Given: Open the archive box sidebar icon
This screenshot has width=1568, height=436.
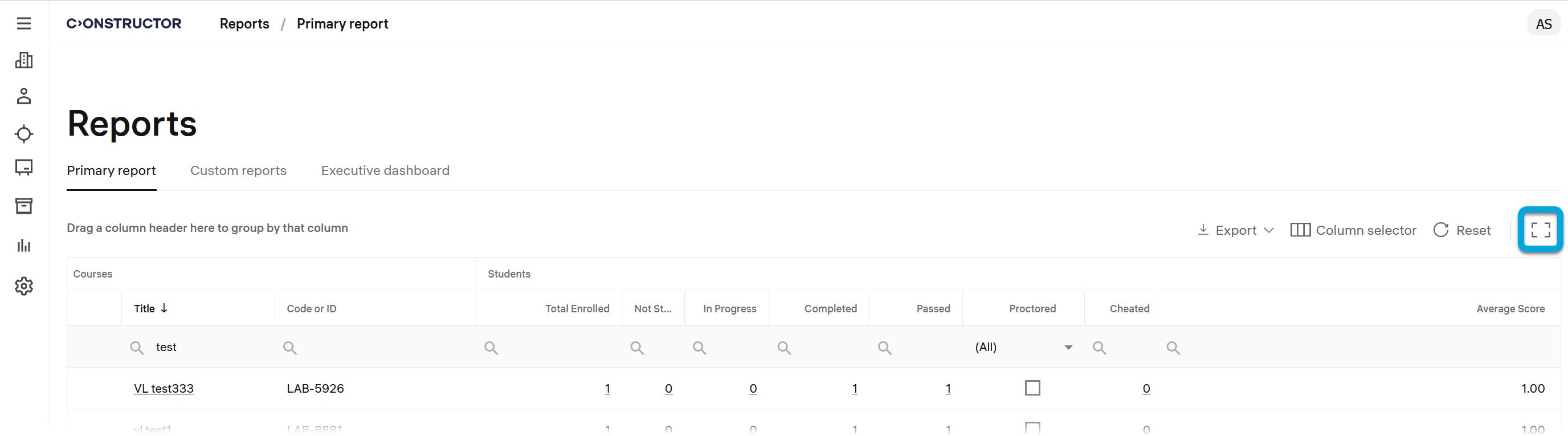Looking at the screenshot, I should (x=24, y=206).
